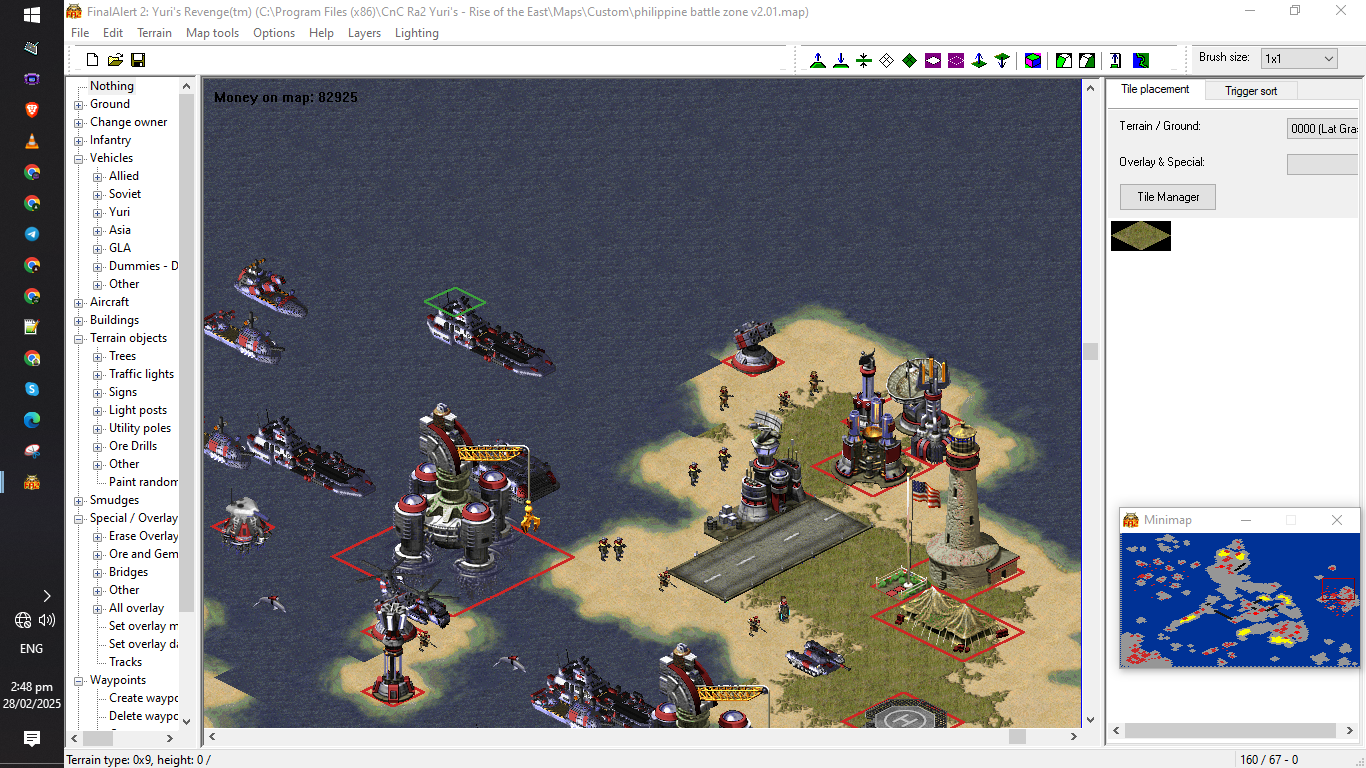The image size is (1366, 768).
Task: Click the green diamond show-tilesets icon
Action: pyautogui.click(x=909, y=60)
